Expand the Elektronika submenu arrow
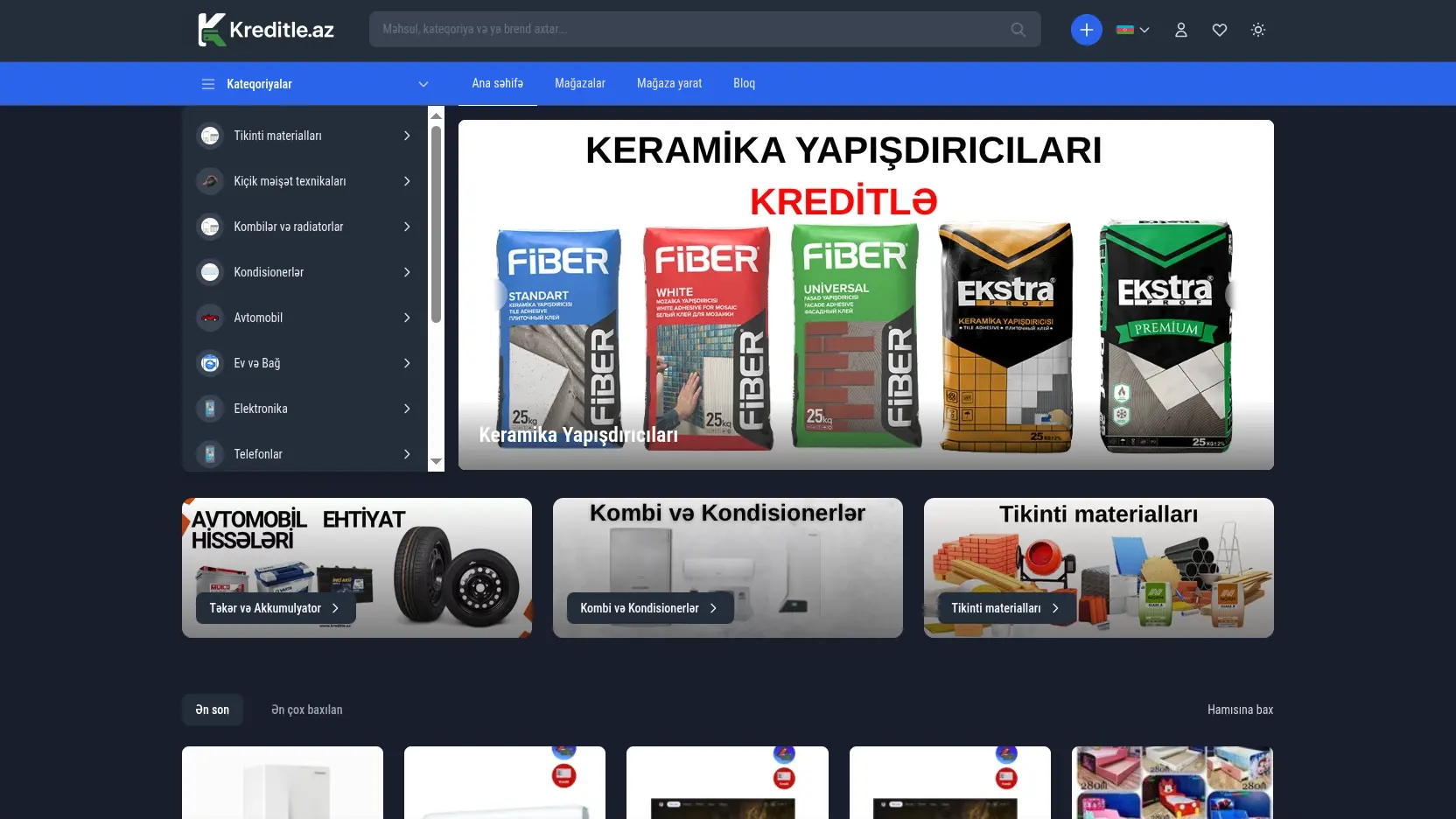1456x819 pixels. coord(407,409)
